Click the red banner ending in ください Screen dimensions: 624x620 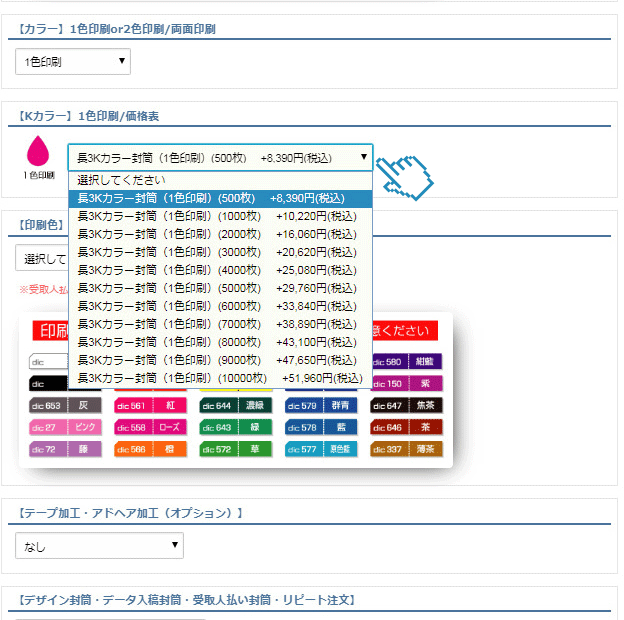(x=405, y=331)
